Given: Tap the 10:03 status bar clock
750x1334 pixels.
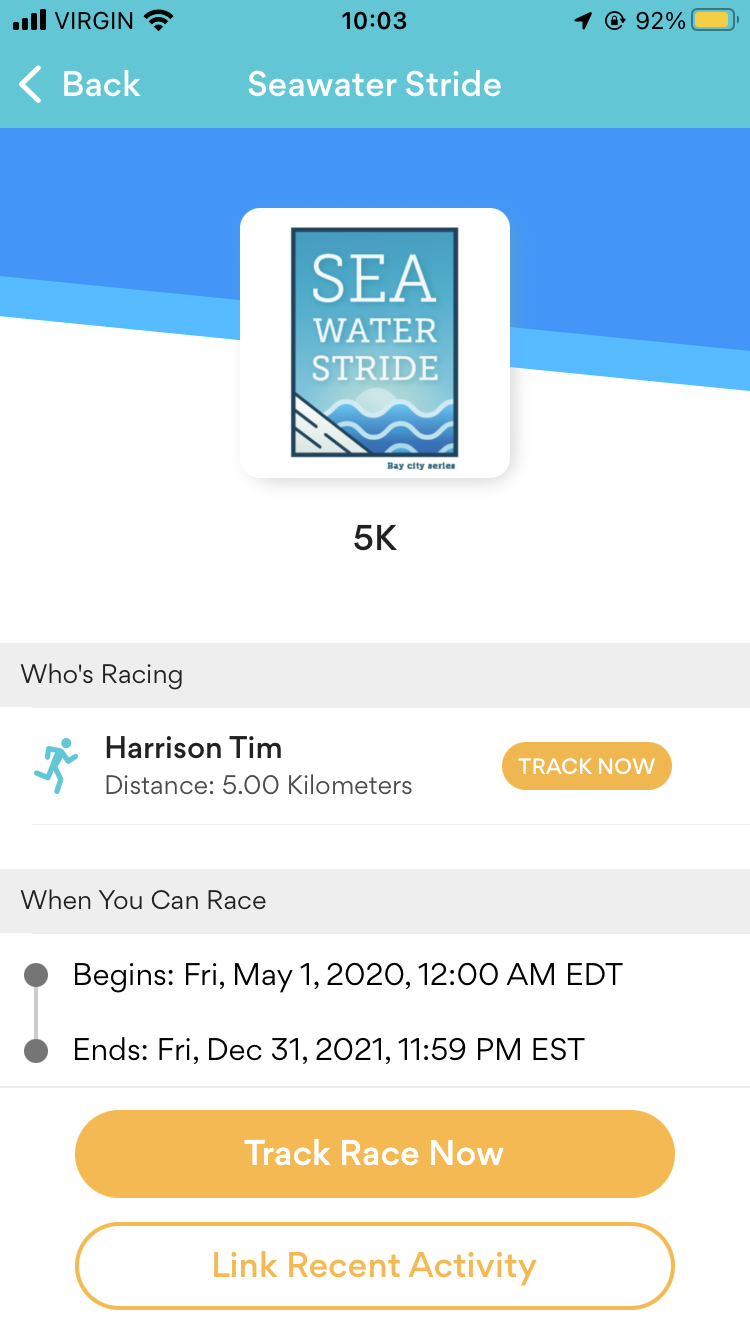Looking at the screenshot, I should click(x=374, y=21).
